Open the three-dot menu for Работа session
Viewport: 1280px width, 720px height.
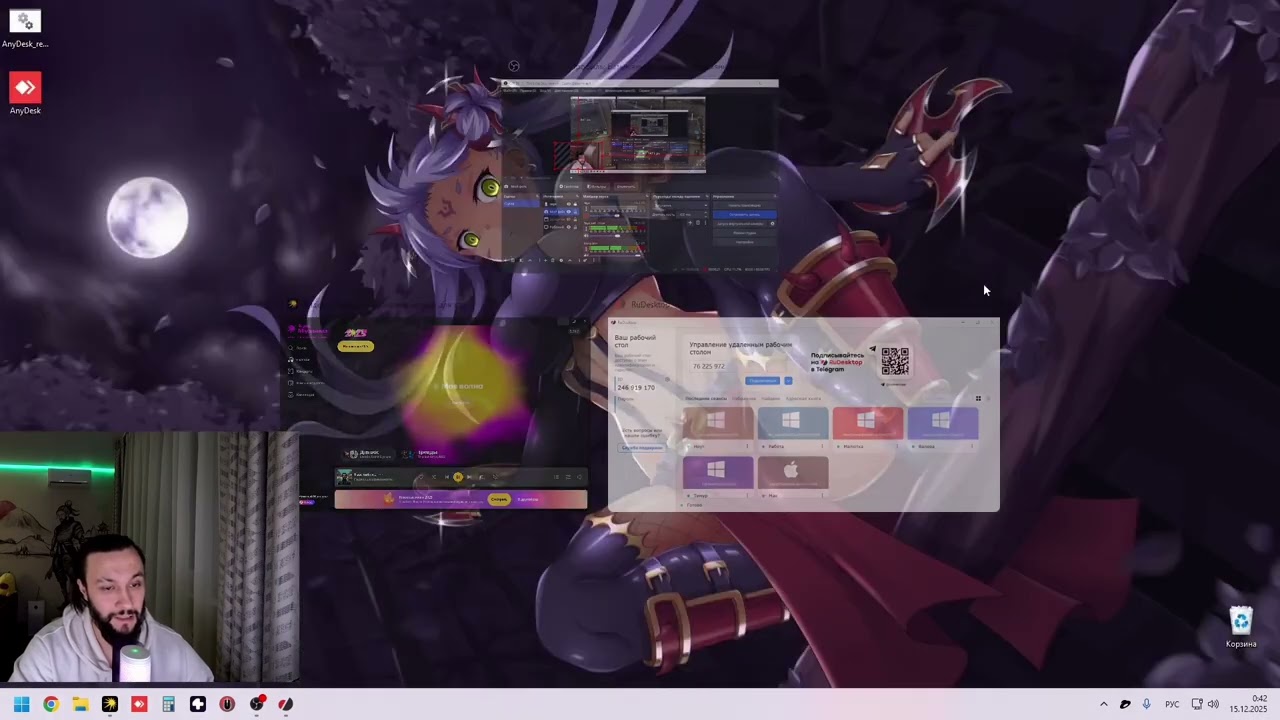[x=823, y=446]
